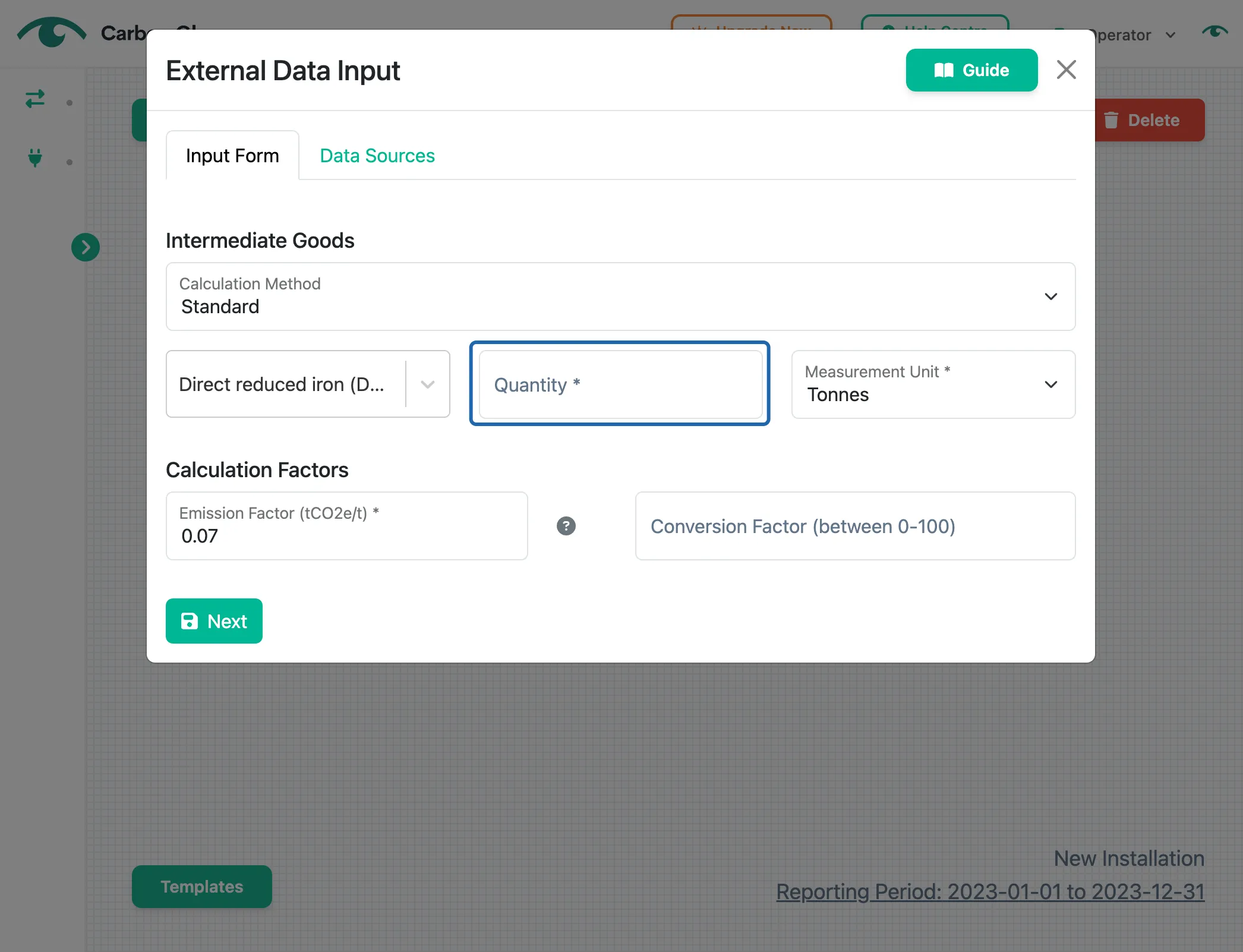Click the Emission Factor field
The image size is (1243, 952).
(x=347, y=526)
